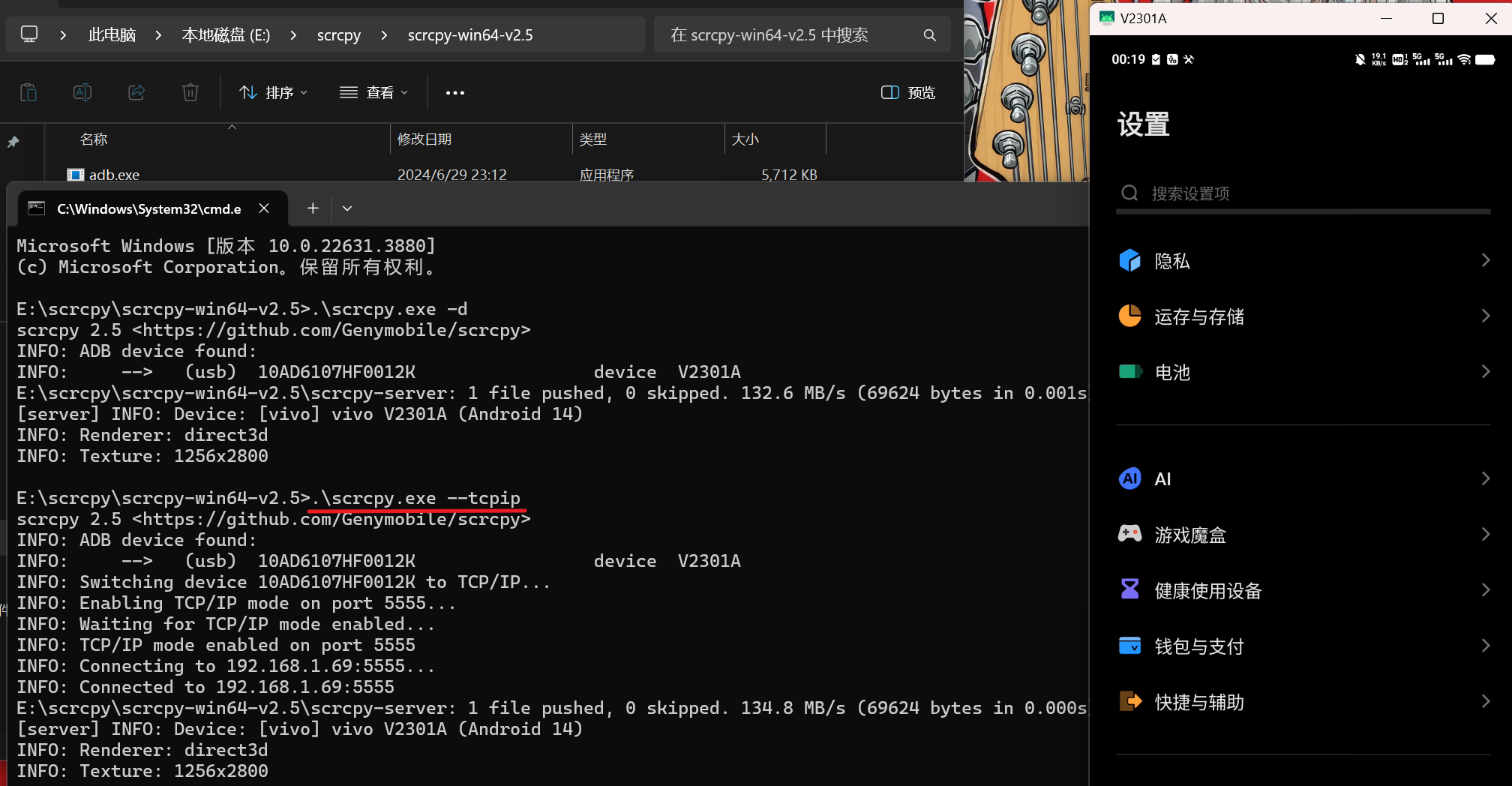Image resolution: width=1512 pixels, height=786 pixels.
Task: Expand chevron after 本地磁盘 (E:) in breadcrumb
Action: (x=293, y=35)
